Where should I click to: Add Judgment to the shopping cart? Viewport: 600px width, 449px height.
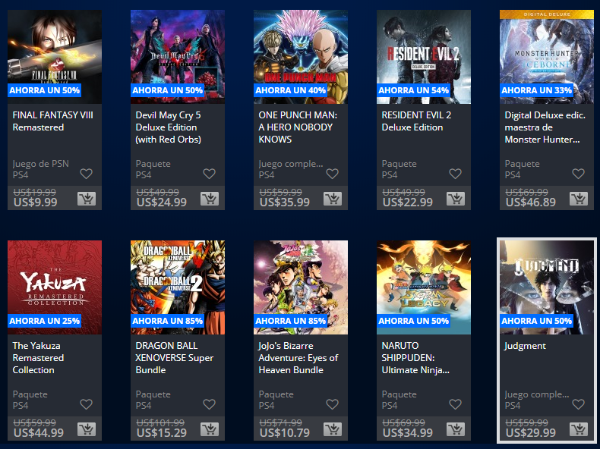(579, 429)
